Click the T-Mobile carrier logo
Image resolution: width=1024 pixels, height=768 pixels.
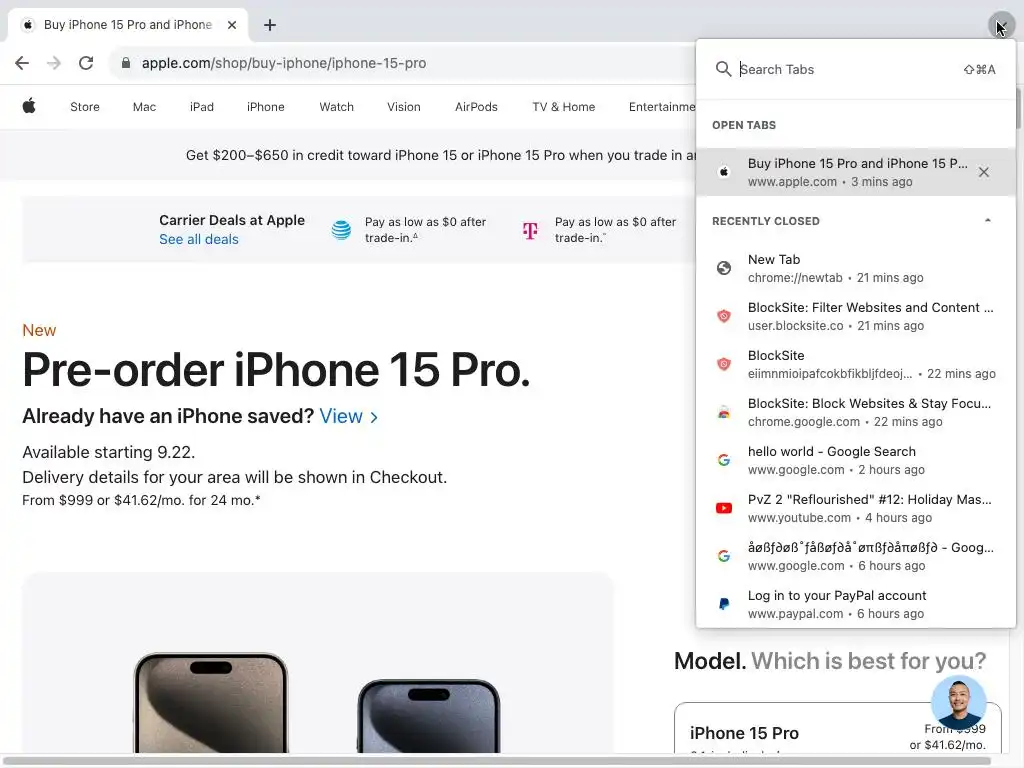530,231
